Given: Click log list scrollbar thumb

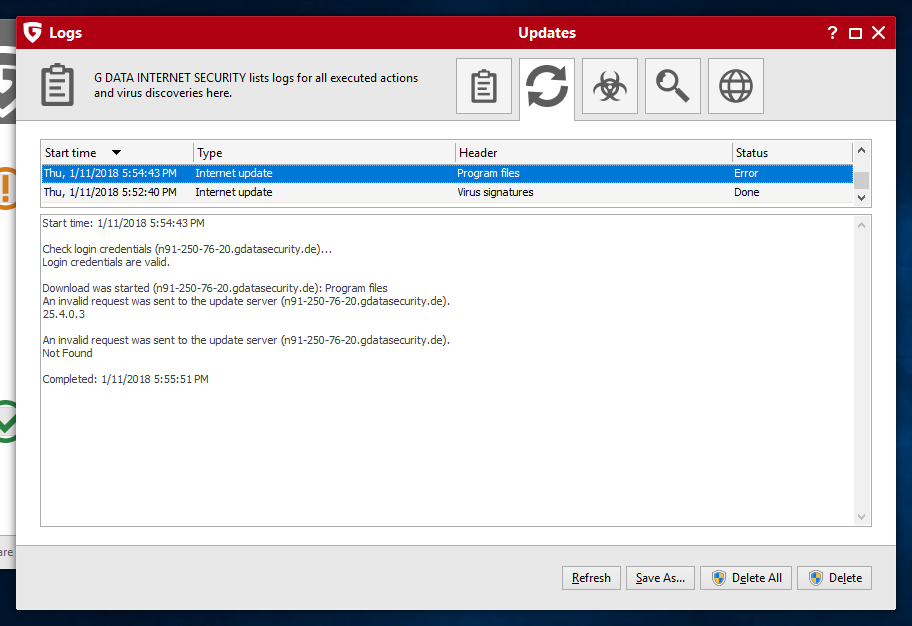Looking at the screenshot, I should coord(861,180).
